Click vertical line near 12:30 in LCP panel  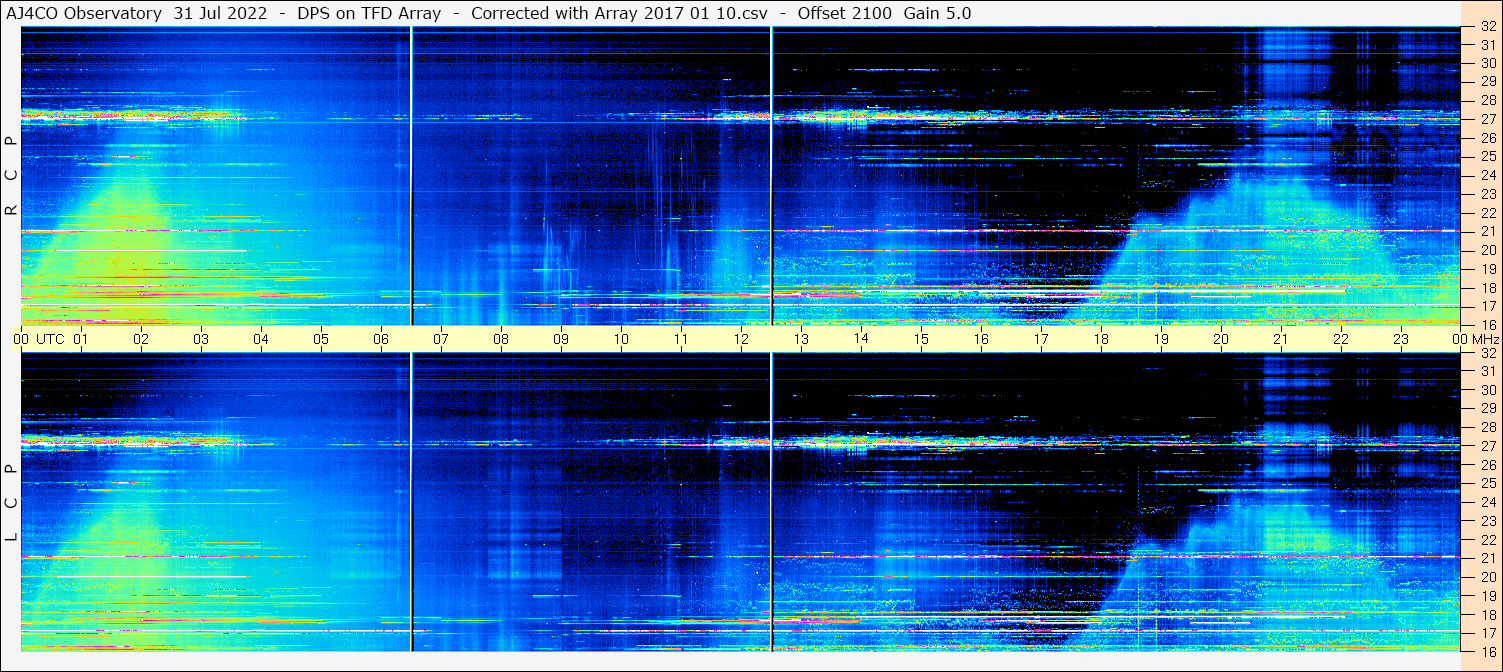pos(772,500)
